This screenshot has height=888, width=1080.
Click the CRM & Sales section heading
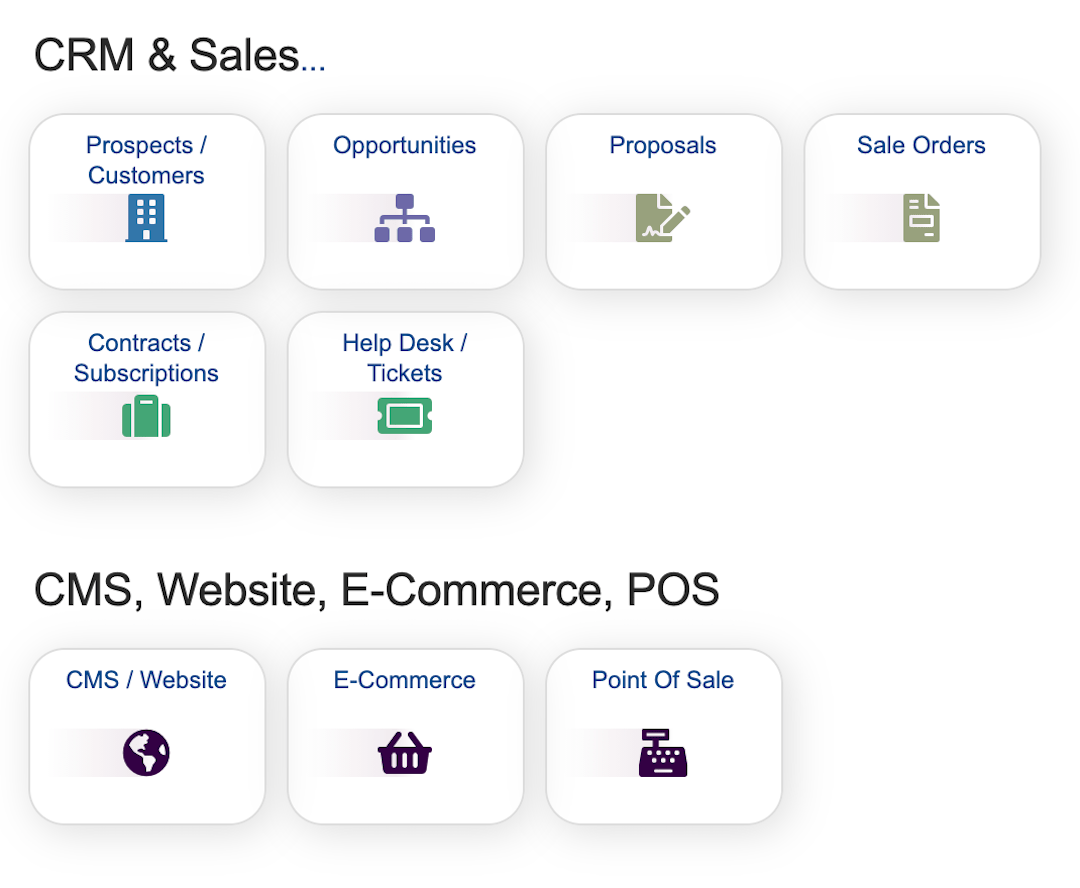pos(166,55)
